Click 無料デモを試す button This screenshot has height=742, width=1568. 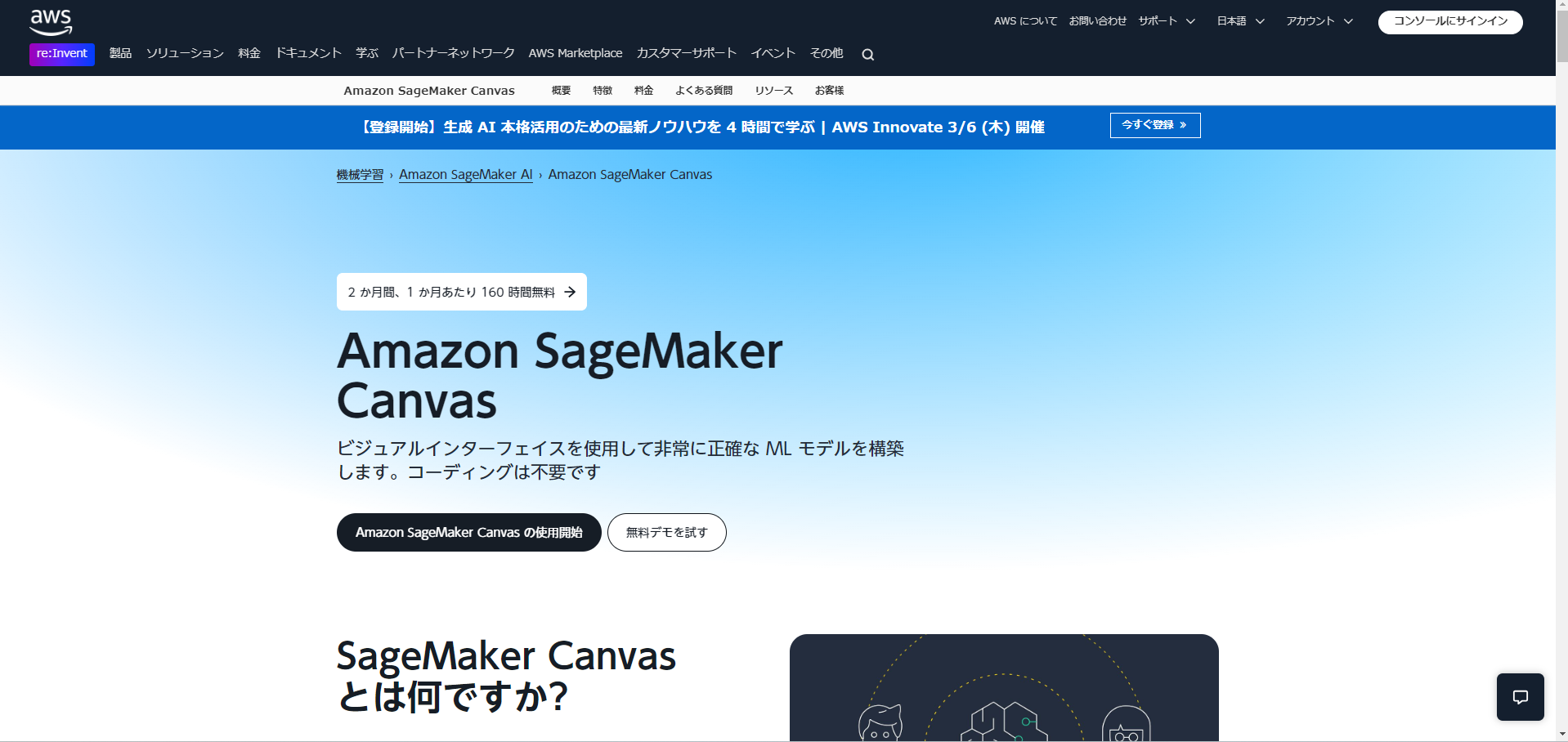(x=667, y=532)
